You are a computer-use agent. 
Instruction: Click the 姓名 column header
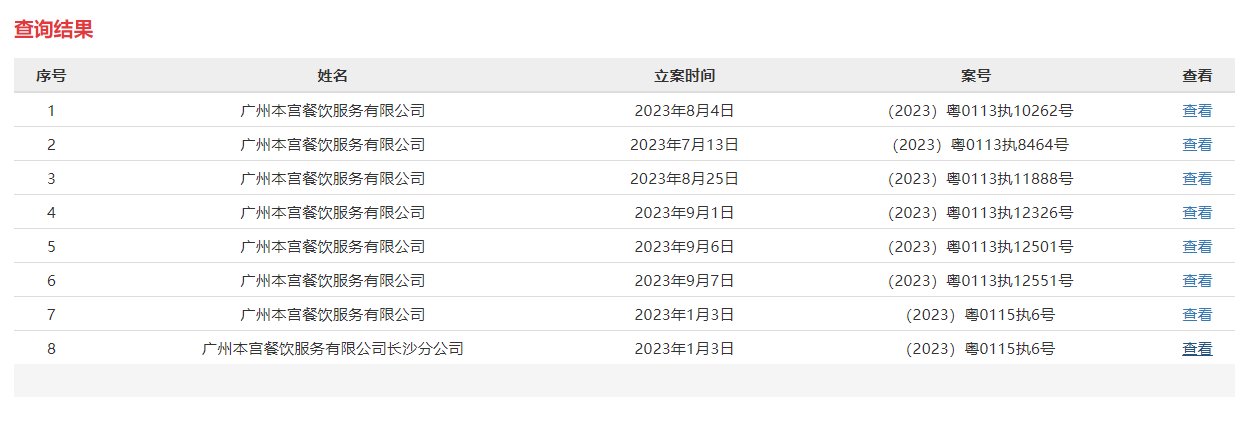(333, 76)
